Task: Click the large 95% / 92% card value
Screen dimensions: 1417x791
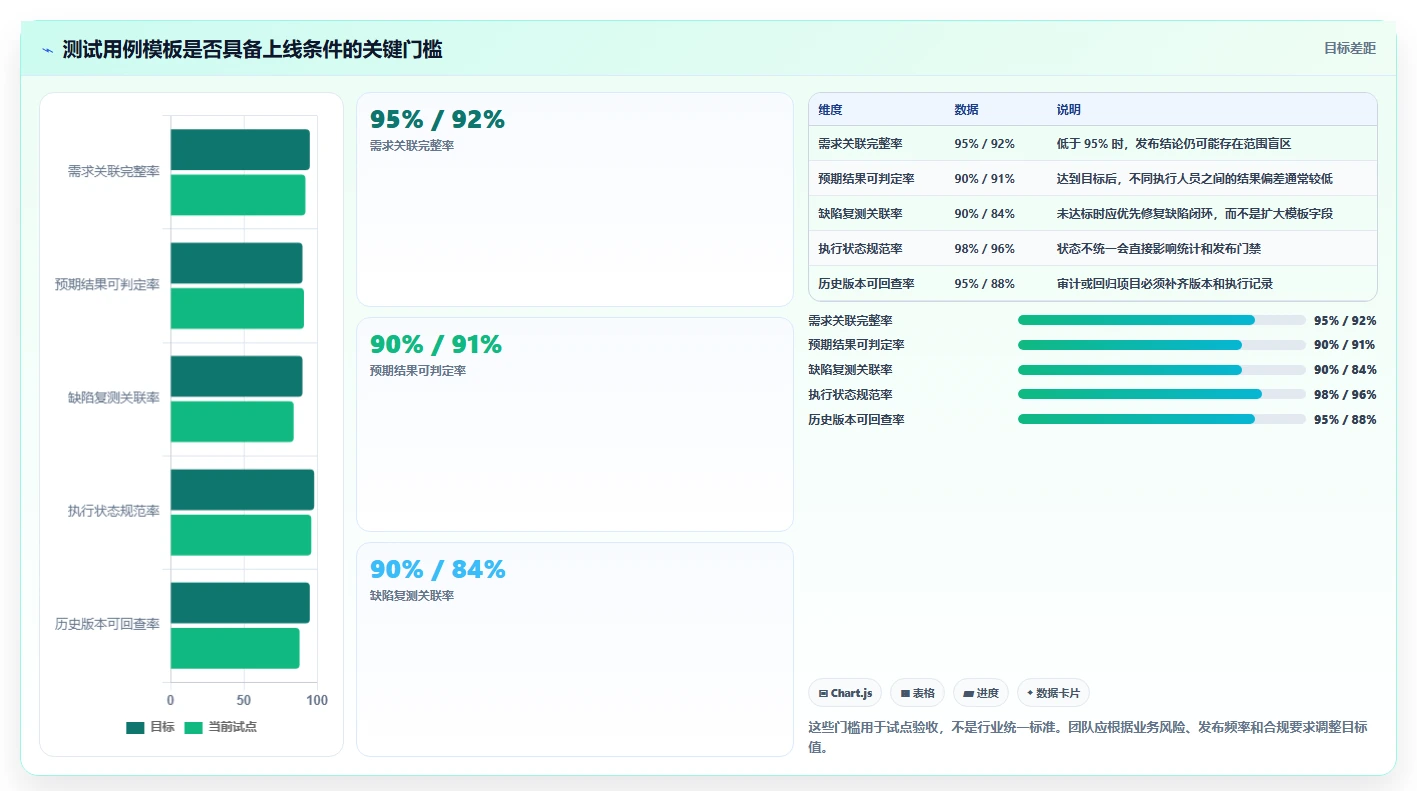Action: 437,120
